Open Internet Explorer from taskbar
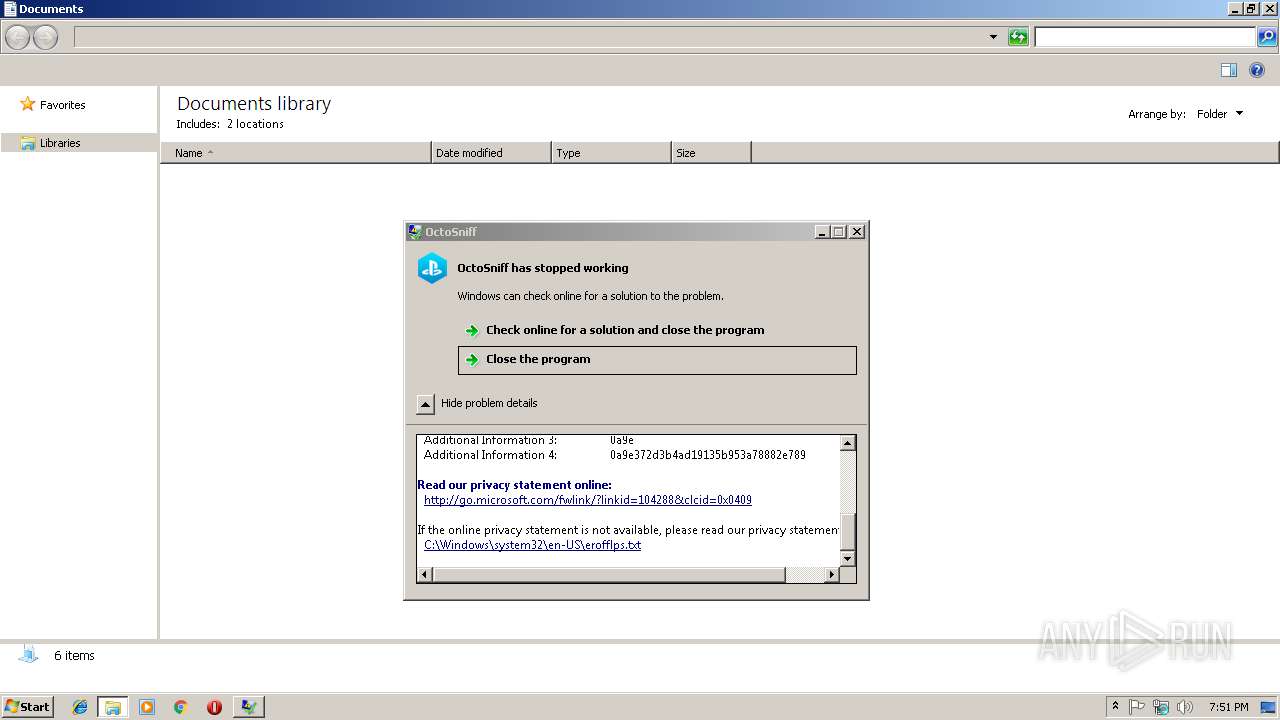Image resolution: width=1280 pixels, height=720 pixels. click(x=80, y=707)
